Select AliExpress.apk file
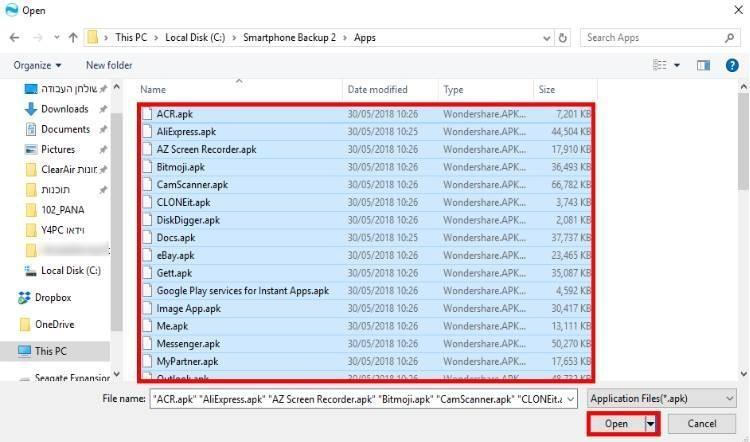This screenshot has height=442, width=750. coord(186,132)
